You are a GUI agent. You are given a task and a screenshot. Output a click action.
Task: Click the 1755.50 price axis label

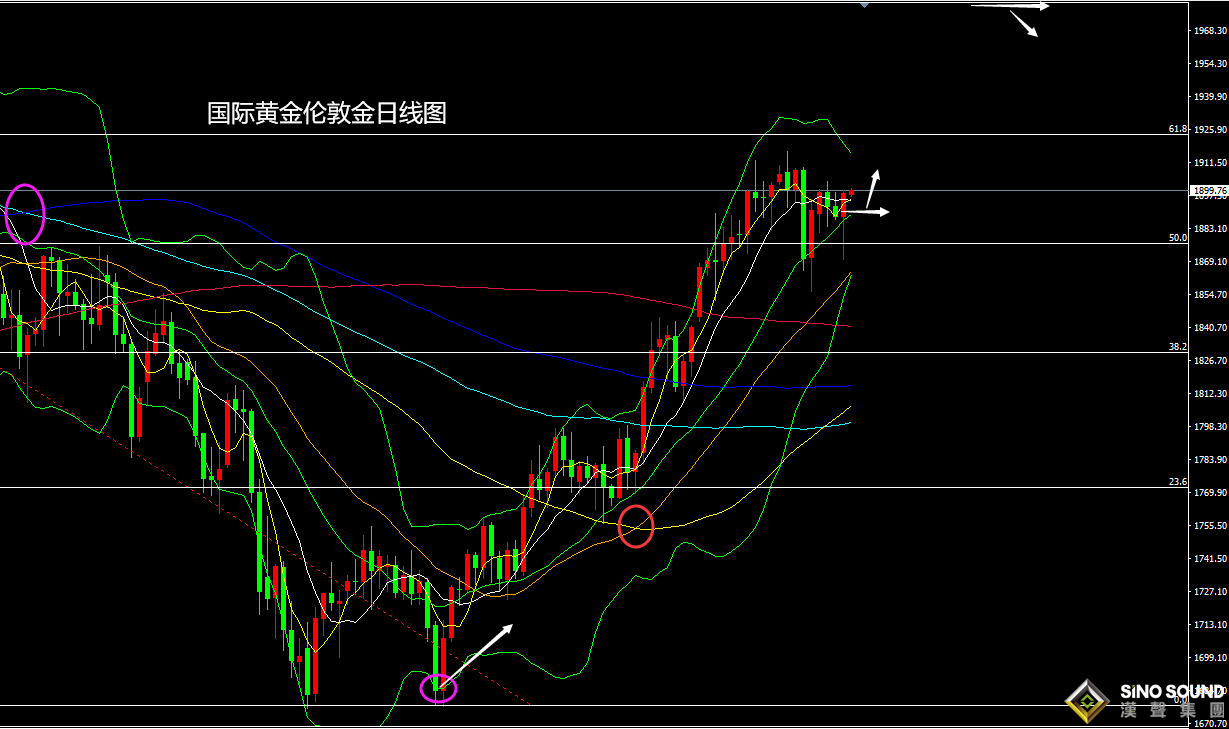point(1210,526)
